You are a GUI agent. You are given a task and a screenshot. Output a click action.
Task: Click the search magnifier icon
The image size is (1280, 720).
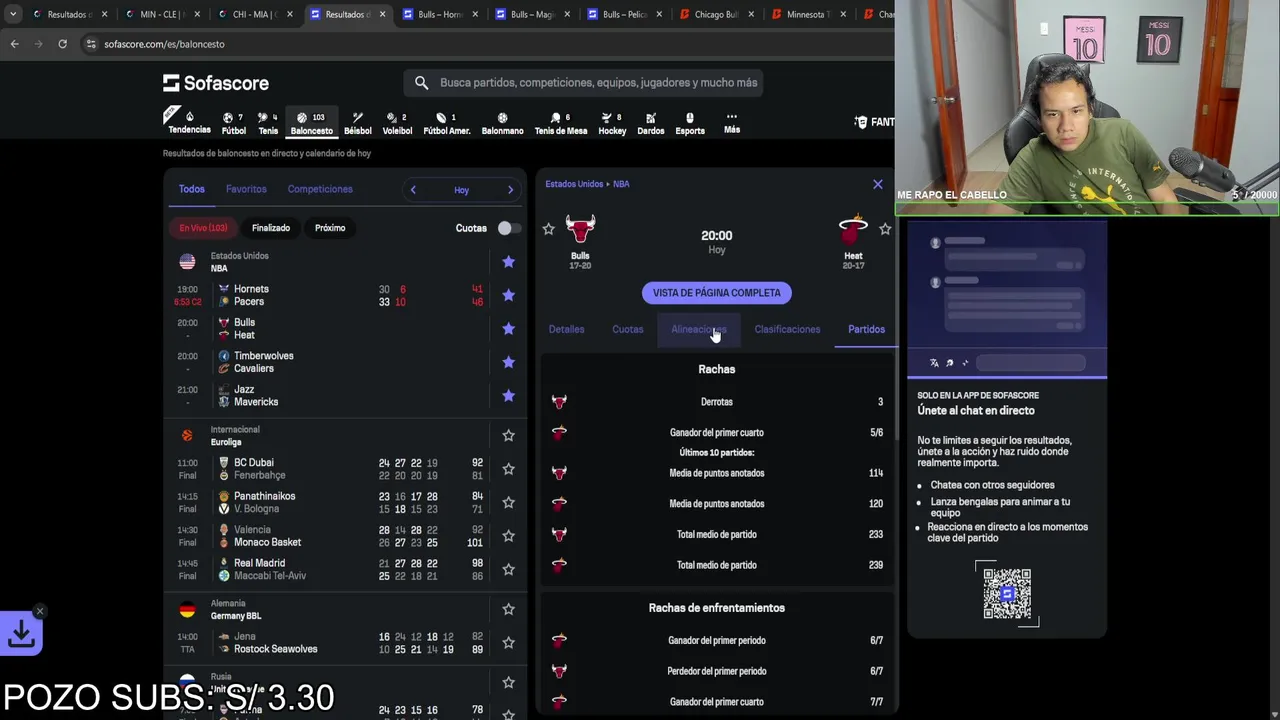coord(421,83)
